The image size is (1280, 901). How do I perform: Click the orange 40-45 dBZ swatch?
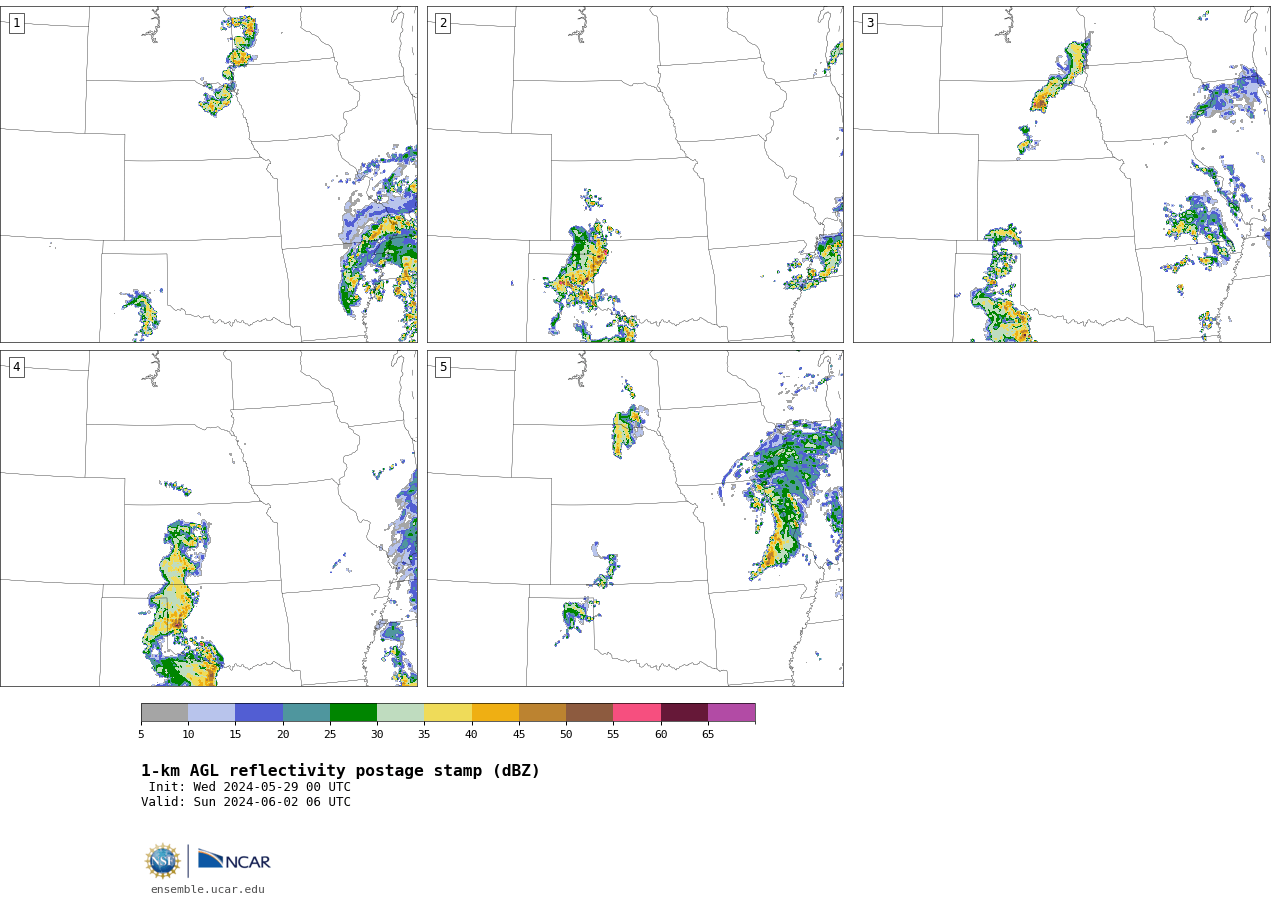[495, 712]
